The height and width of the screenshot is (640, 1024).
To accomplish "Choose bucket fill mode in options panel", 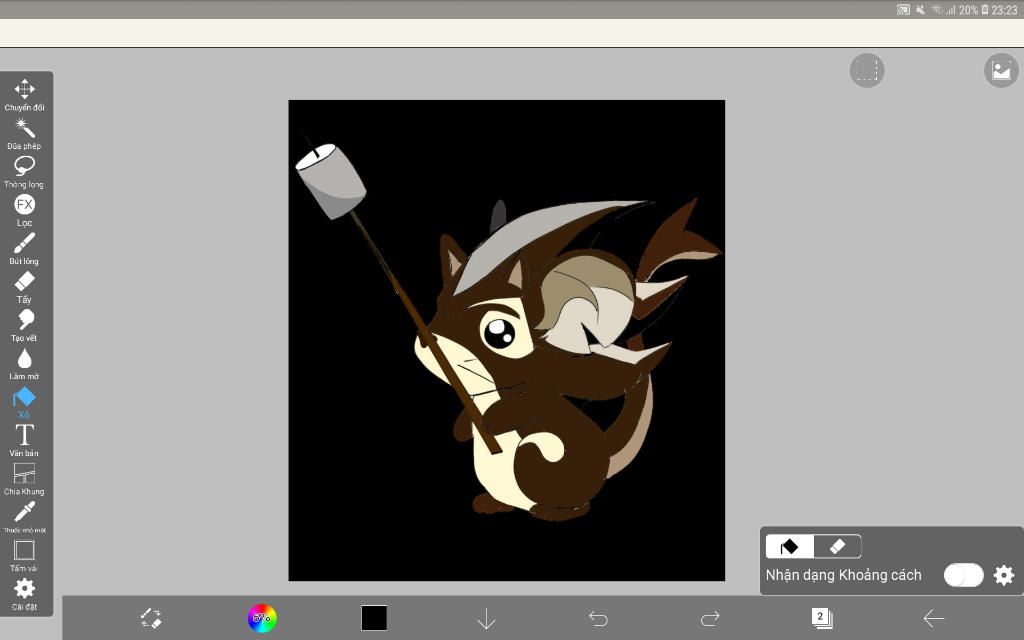I will point(790,546).
